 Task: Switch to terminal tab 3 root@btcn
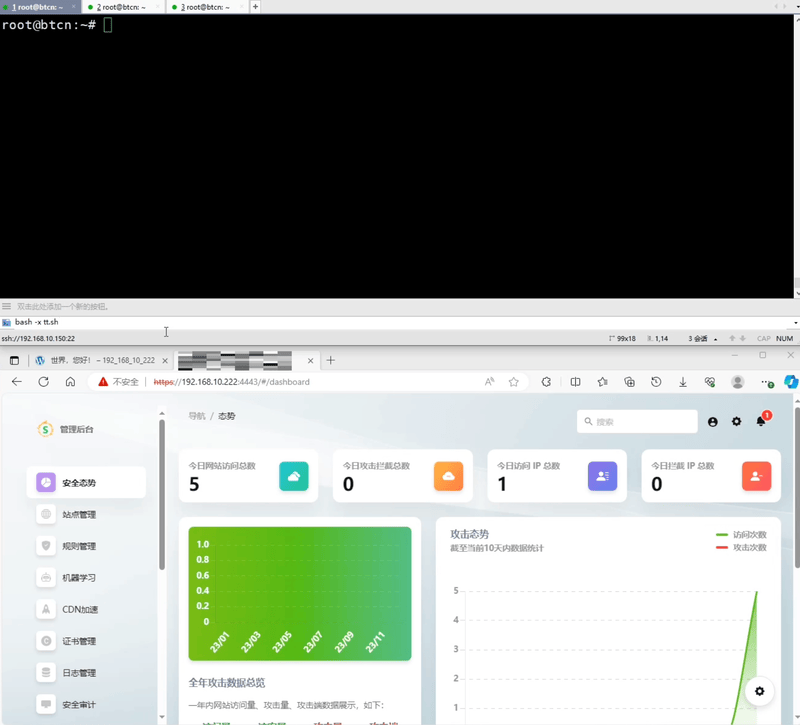[206, 7]
